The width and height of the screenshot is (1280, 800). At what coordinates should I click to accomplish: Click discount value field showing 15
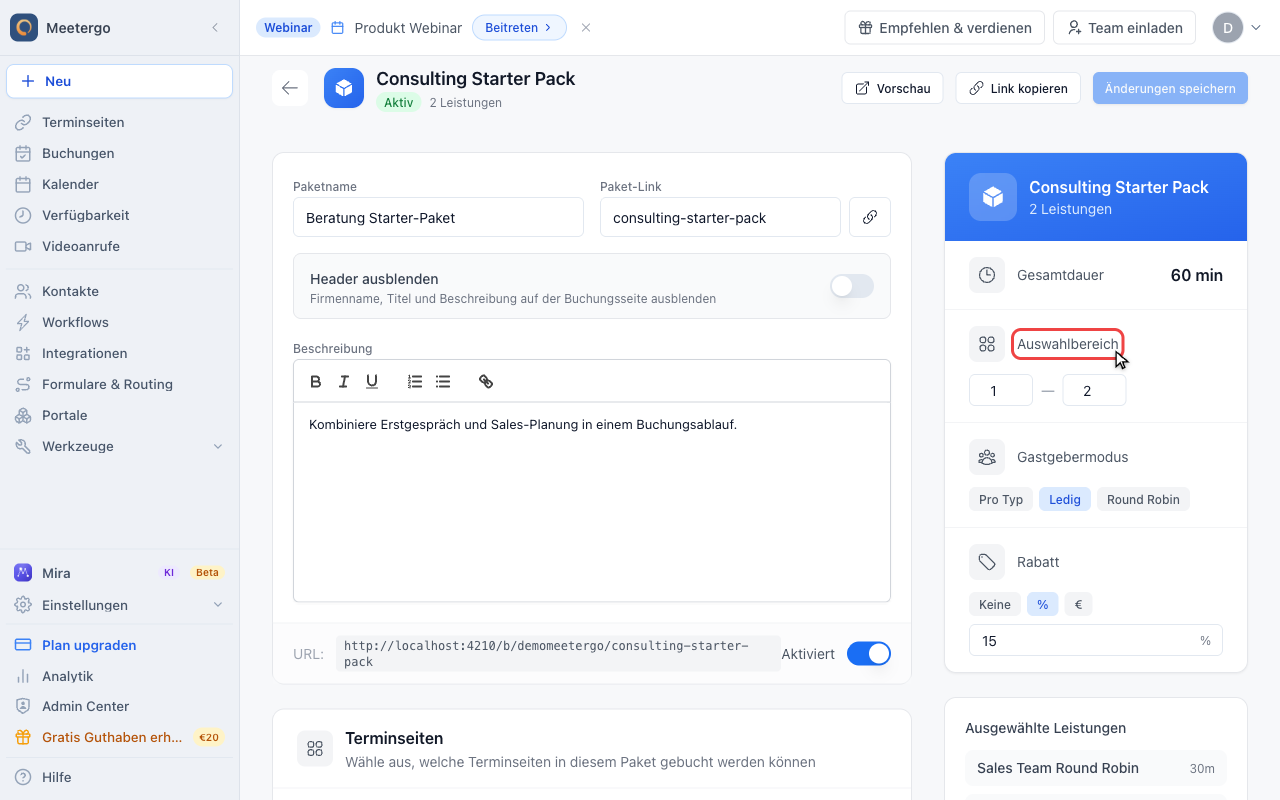tap(1096, 640)
